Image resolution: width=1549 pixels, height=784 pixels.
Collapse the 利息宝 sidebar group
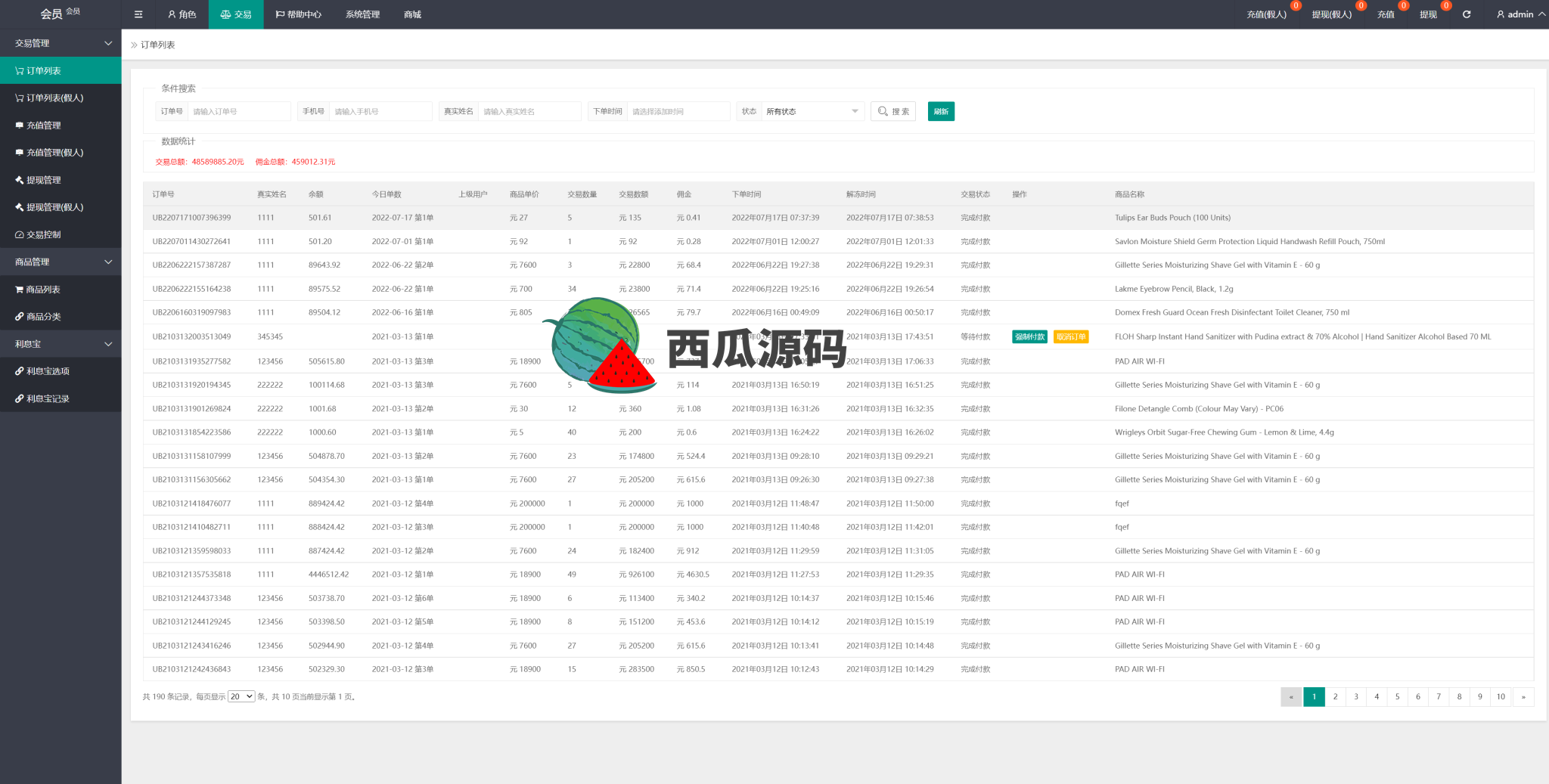tap(61, 344)
